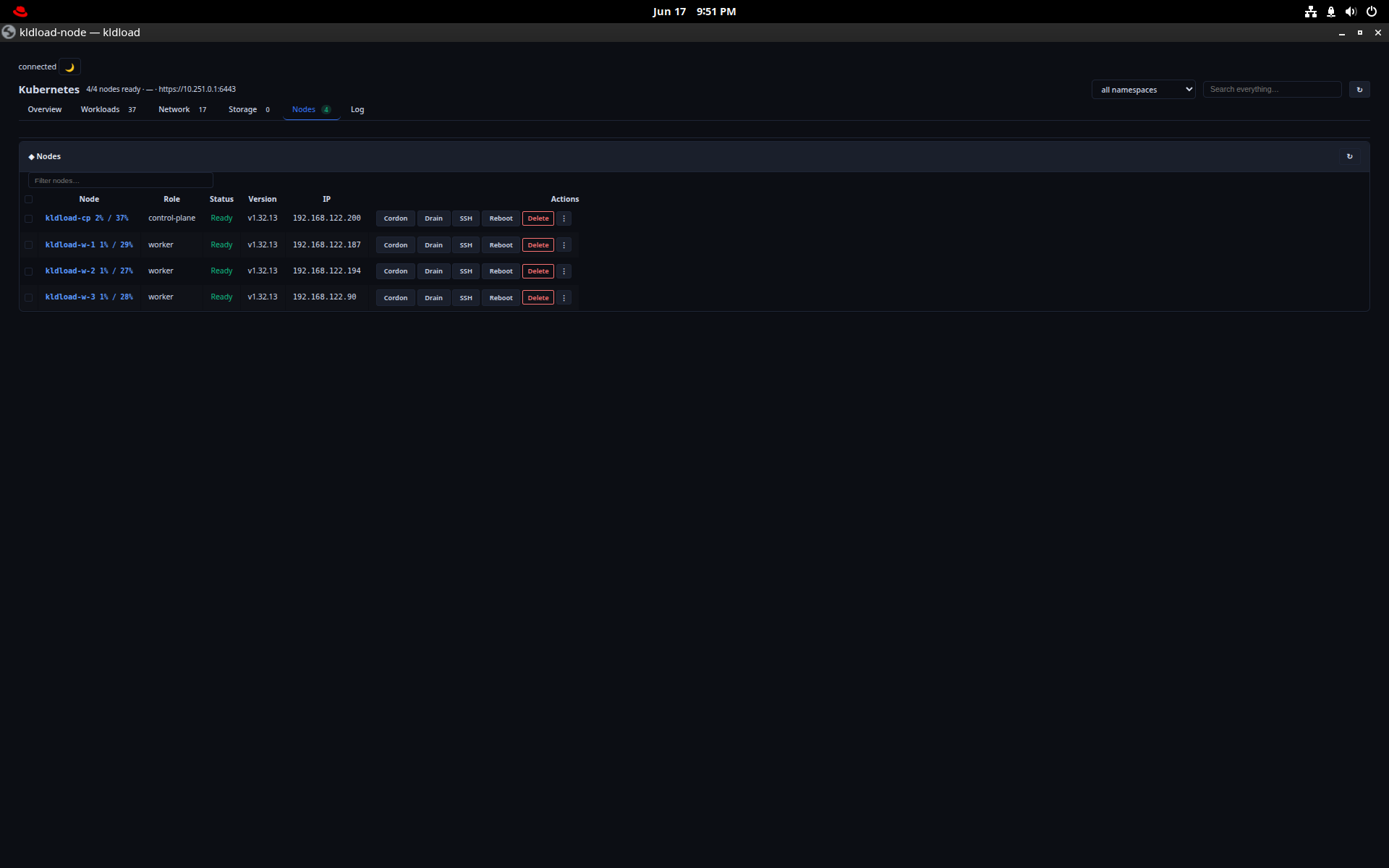
Task: Open the all namespaces dropdown
Action: (x=1143, y=90)
